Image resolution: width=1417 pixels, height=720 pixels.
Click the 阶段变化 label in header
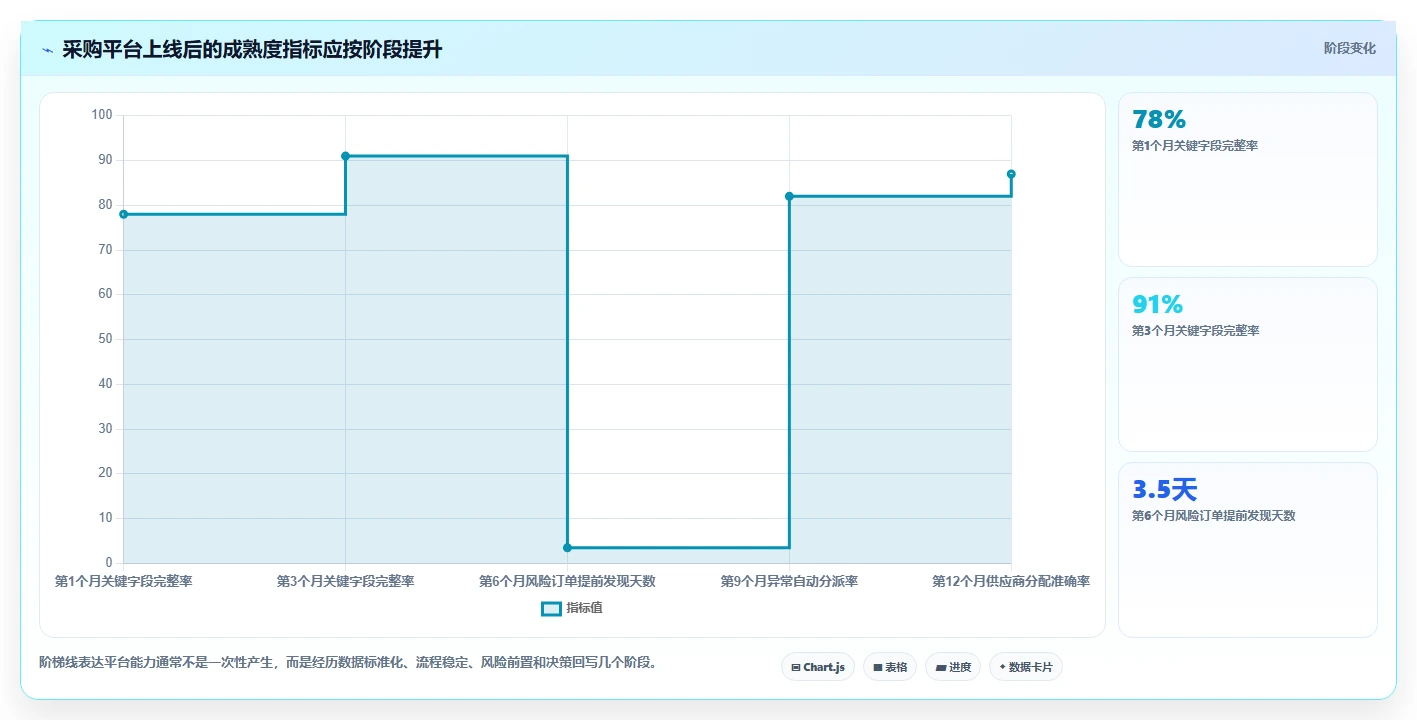[x=1349, y=49]
